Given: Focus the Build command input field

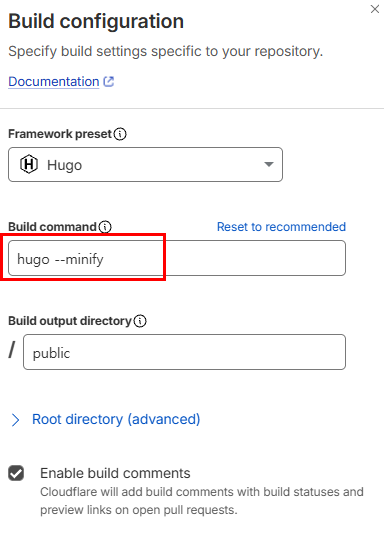Looking at the screenshot, I should [x=177, y=258].
